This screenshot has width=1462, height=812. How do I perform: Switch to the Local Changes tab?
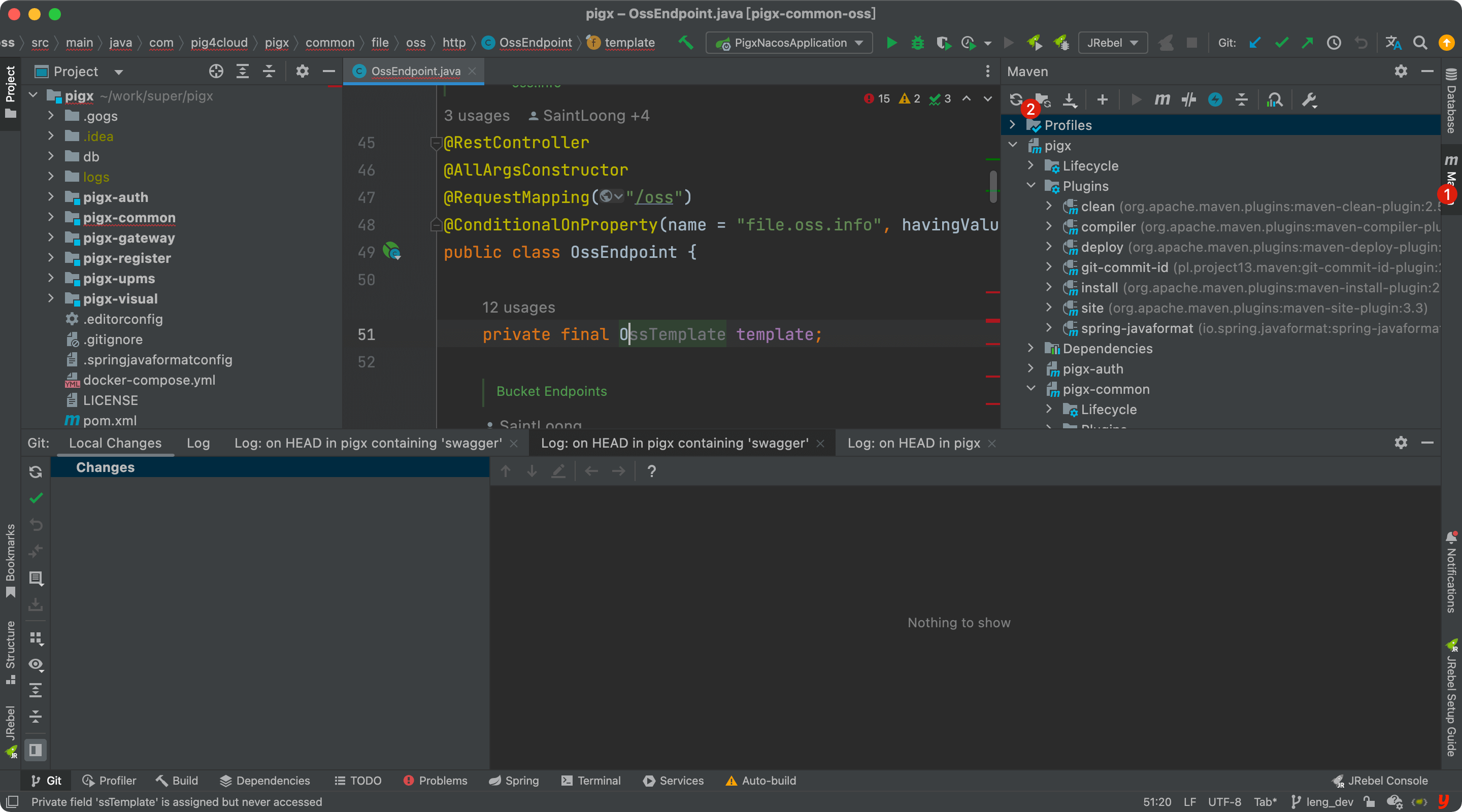[x=115, y=443]
